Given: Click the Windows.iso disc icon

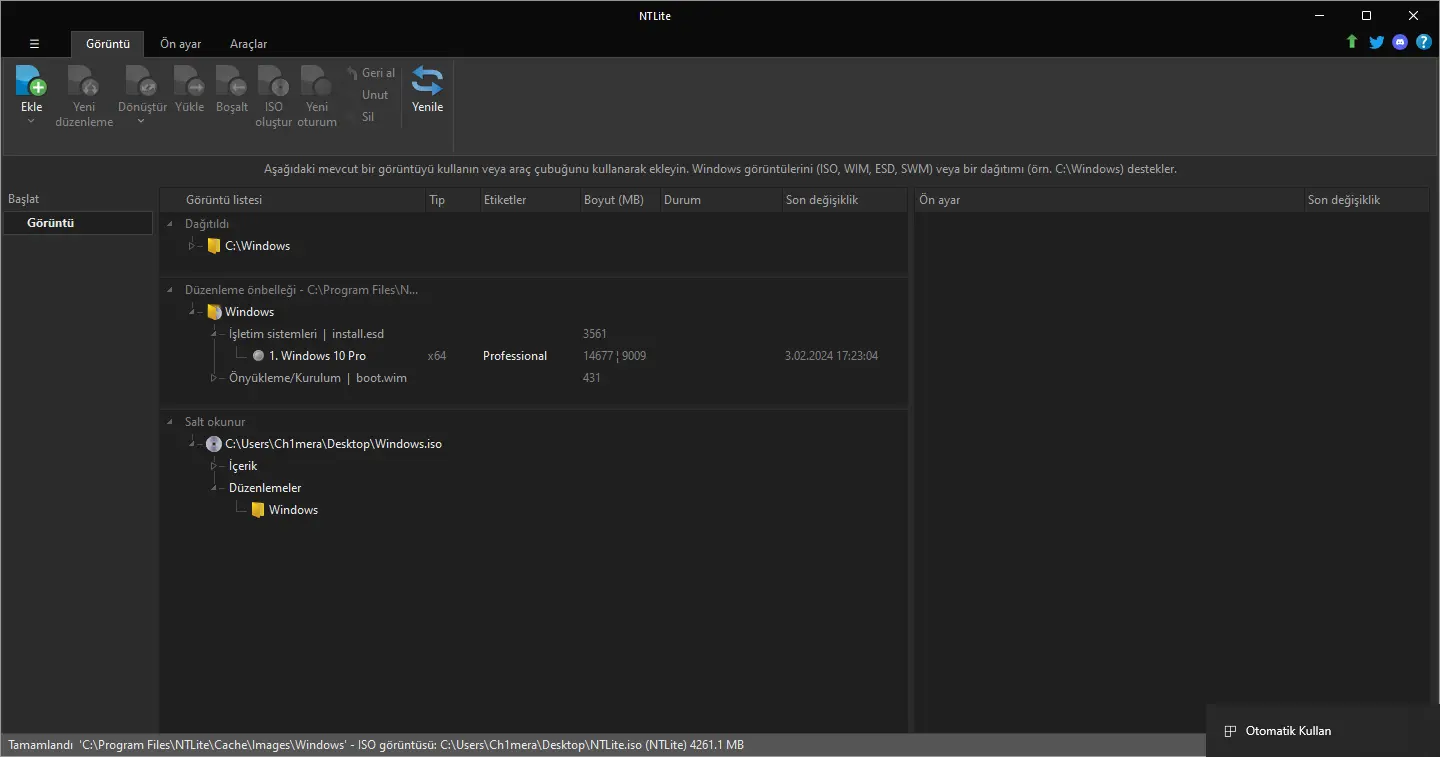Looking at the screenshot, I should pyautogui.click(x=214, y=444).
